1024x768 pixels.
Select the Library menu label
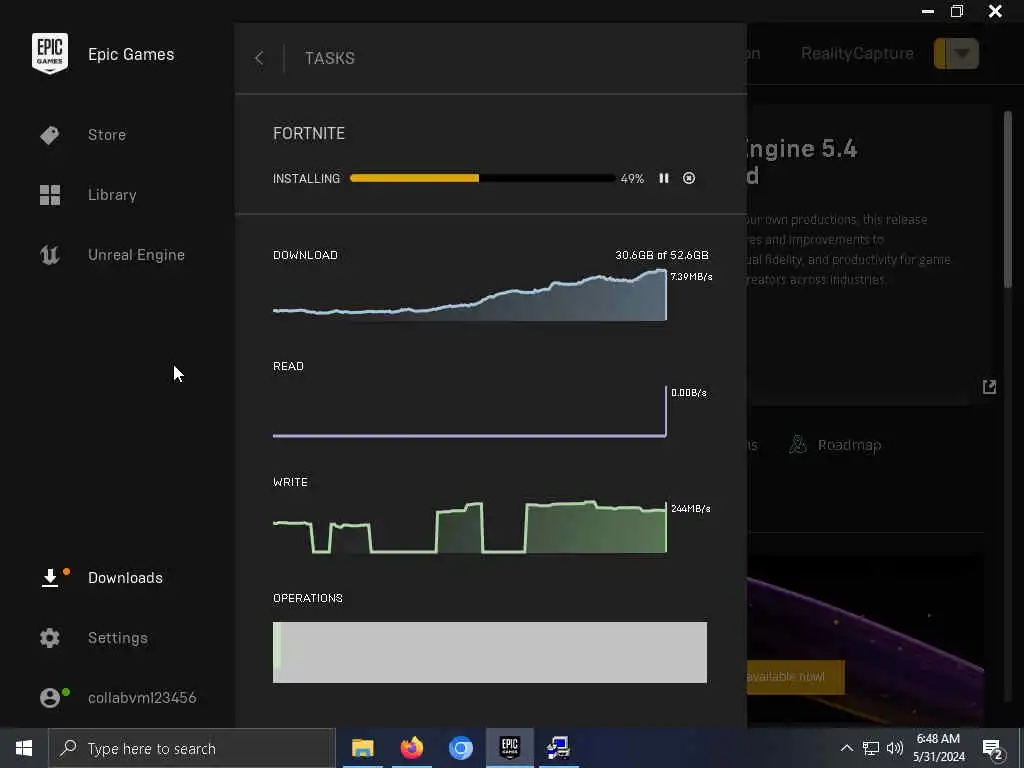coord(112,195)
